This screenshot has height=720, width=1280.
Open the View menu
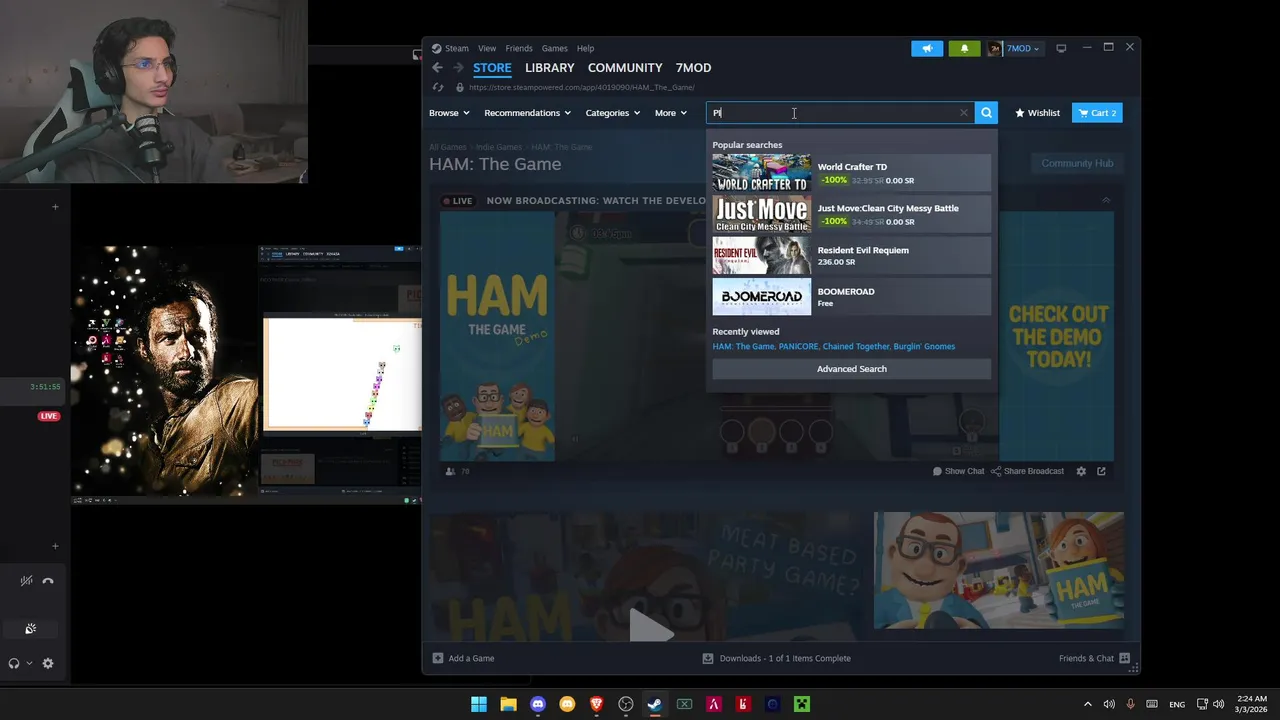click(x=487, y=48)
